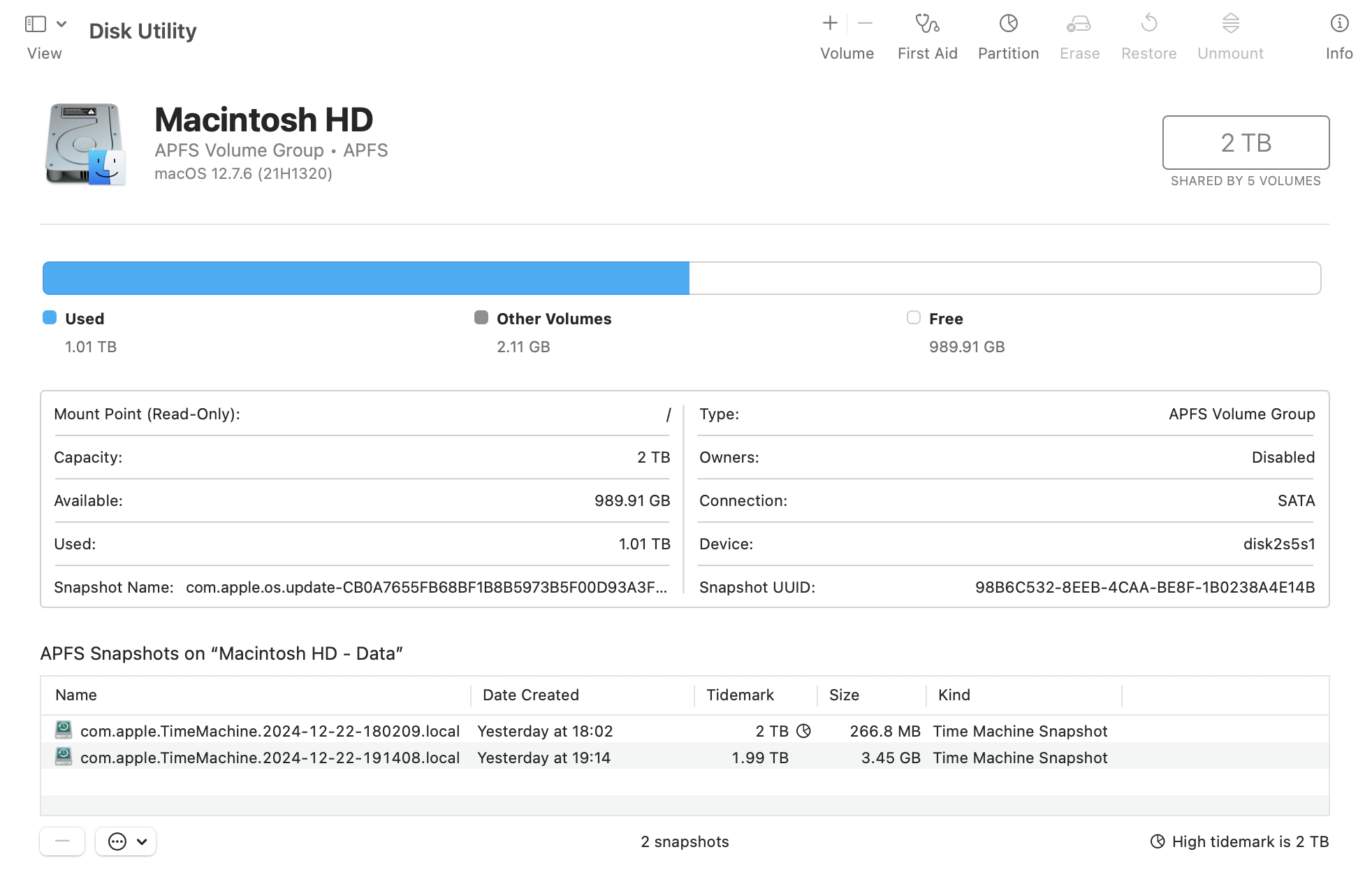
Task: Toggle the sidebar view icon
Action: [36, 24]
